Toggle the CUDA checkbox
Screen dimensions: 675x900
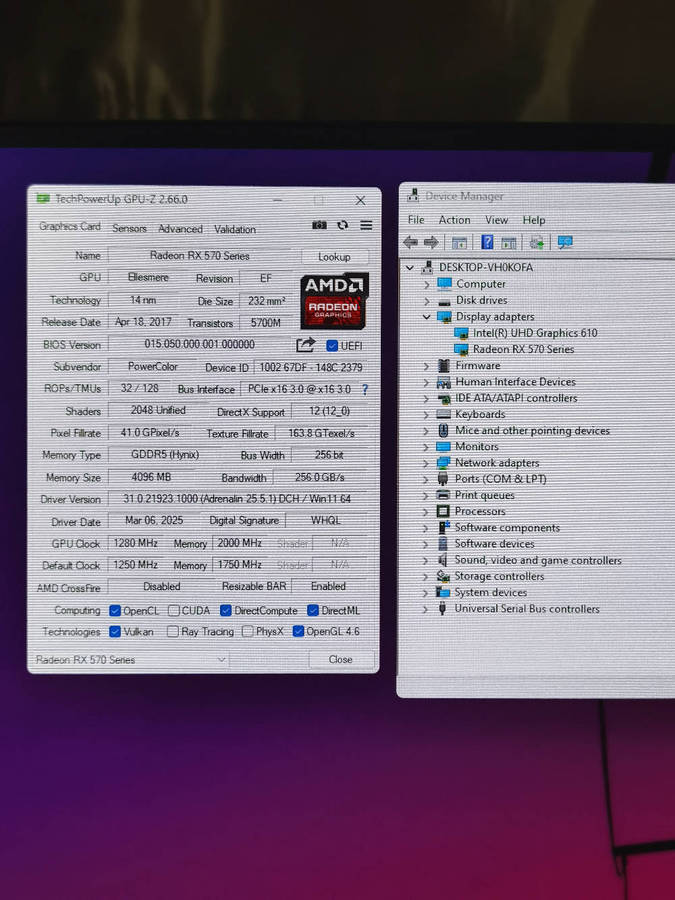174,611
